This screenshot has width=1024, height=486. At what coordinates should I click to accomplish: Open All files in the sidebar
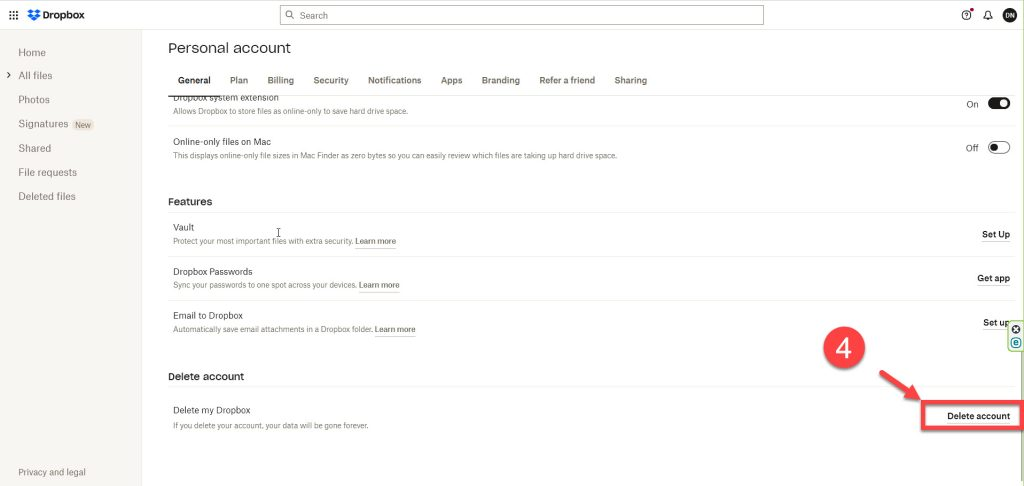pos(35,75)
